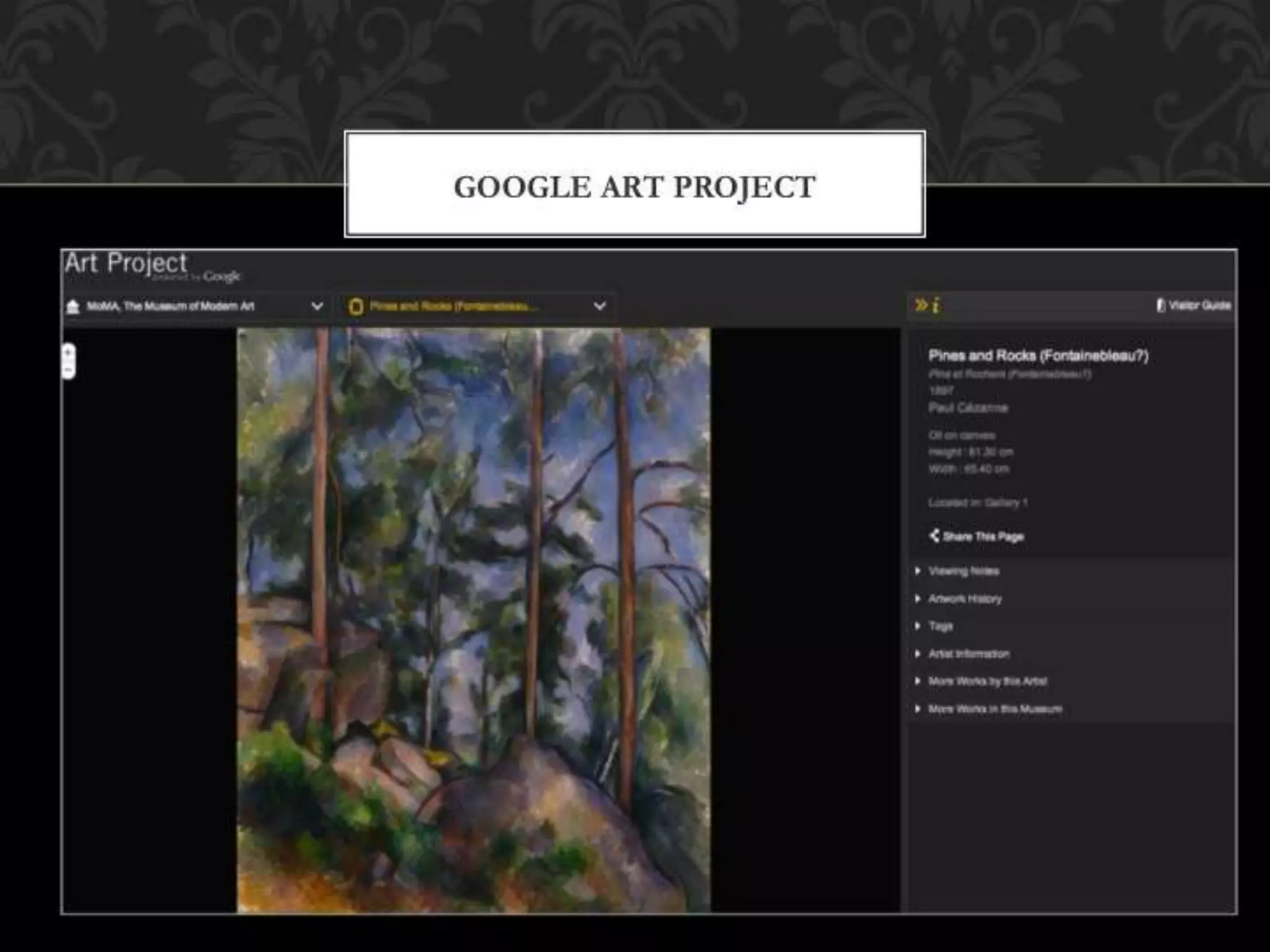Image resolution: width=1270 pixels, height=952 pixels.
Task: Click the yellow info i icon
Action: [x=936, y=305]
